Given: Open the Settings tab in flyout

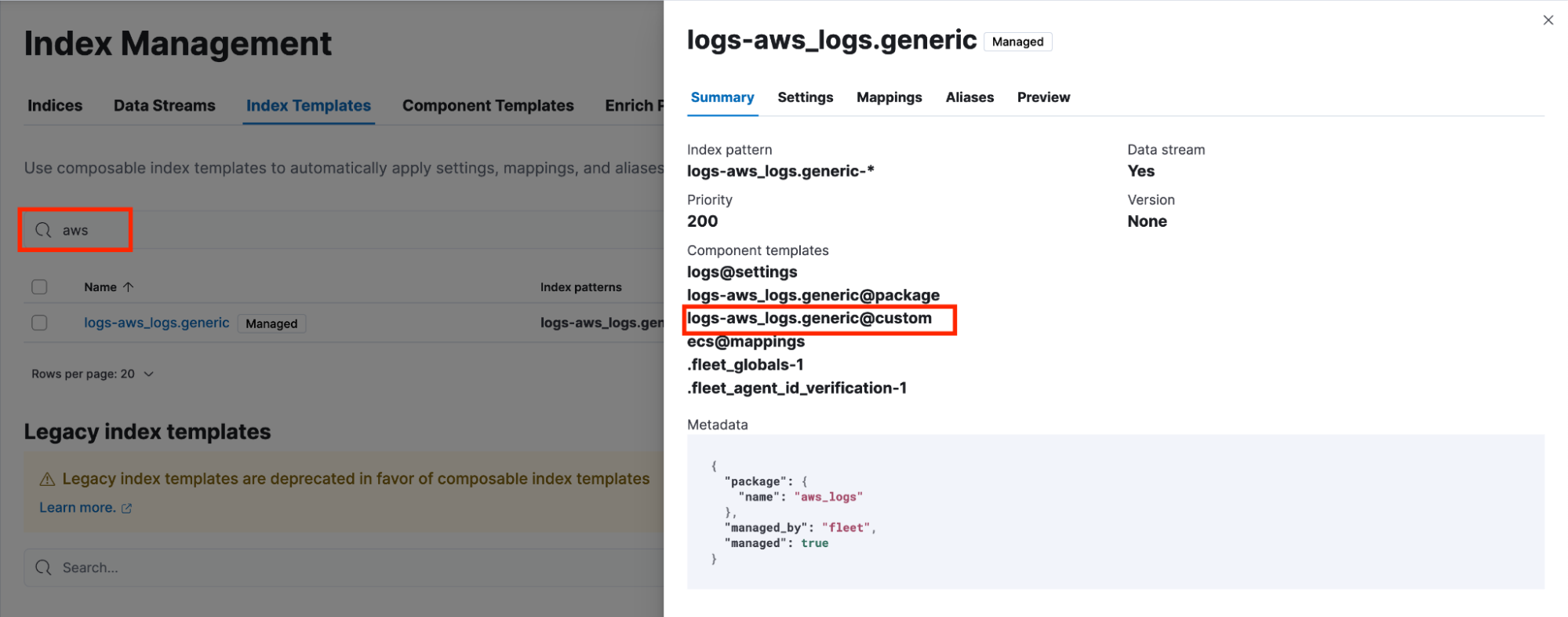Looking at the screenshot, I should coord(805,97).
